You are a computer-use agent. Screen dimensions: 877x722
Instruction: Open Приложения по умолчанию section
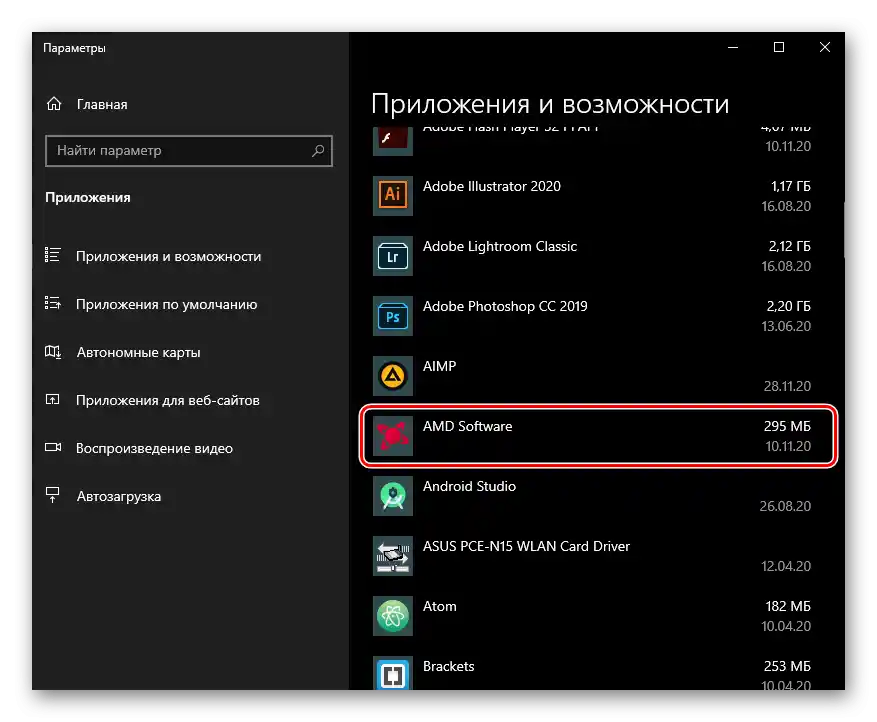(167, 304)
